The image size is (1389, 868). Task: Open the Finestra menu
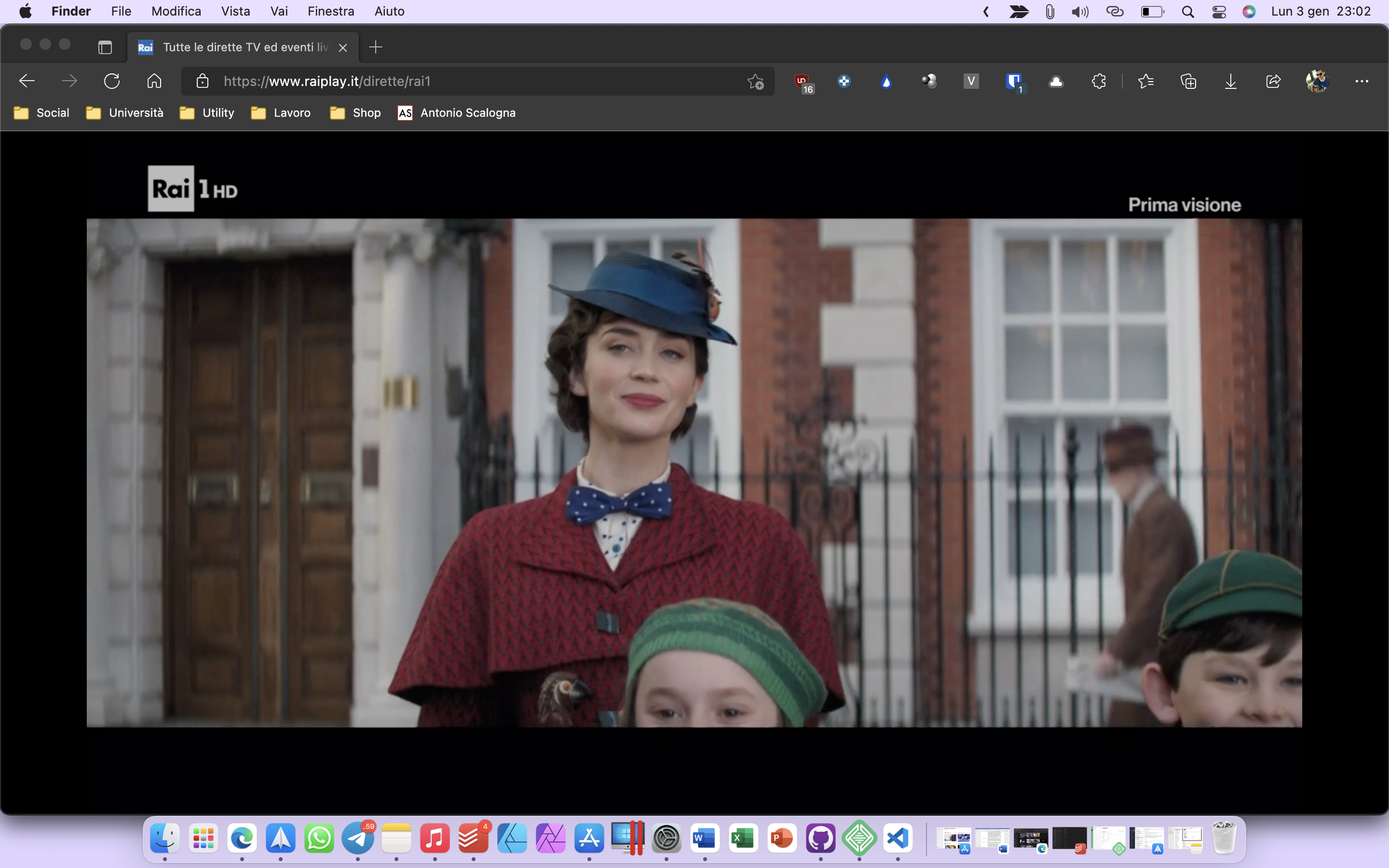tap(331, 12)
